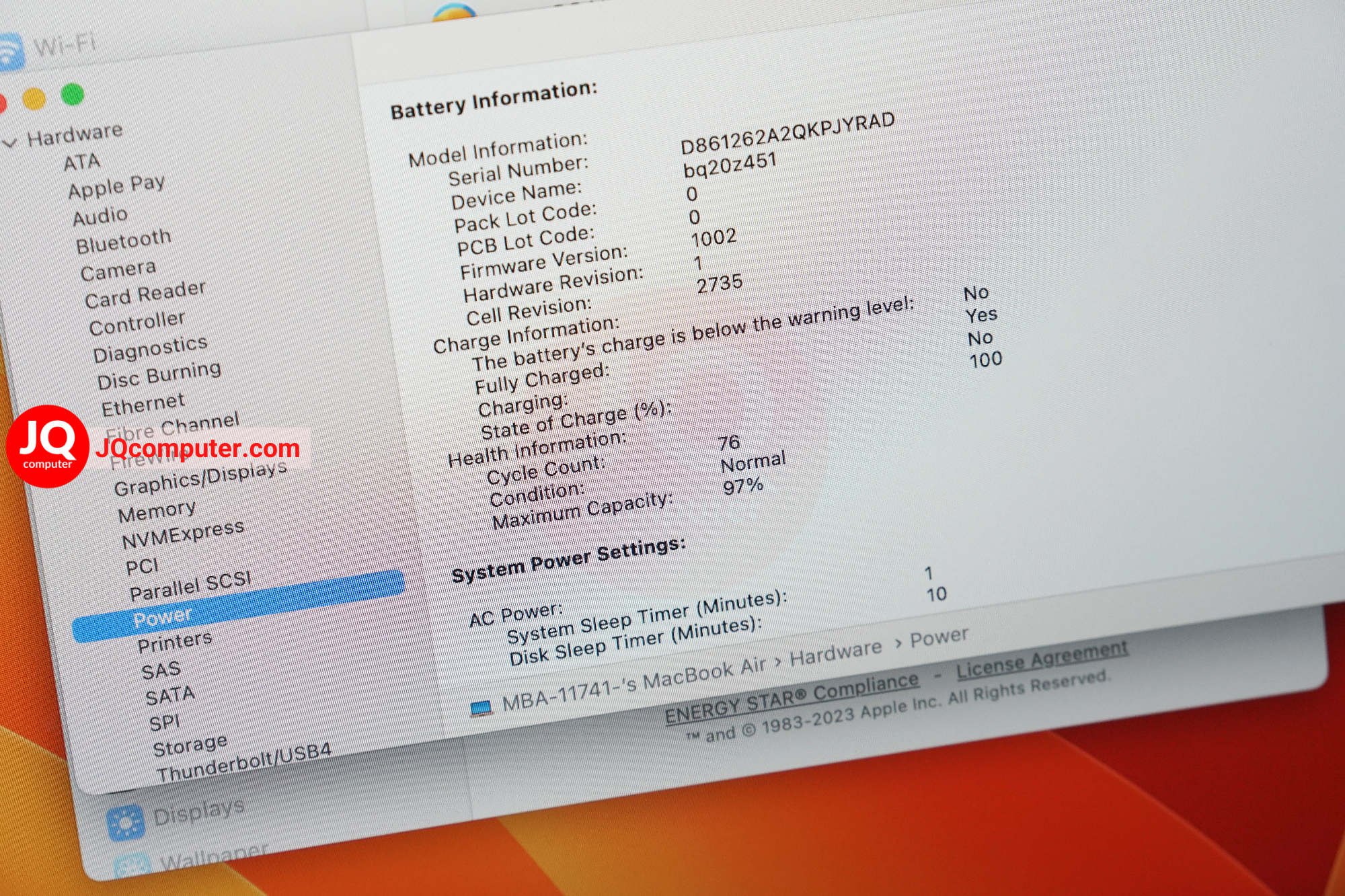
Task: Select the highlighted Power item
Action: pyautogui.click(x=239, y=606)
